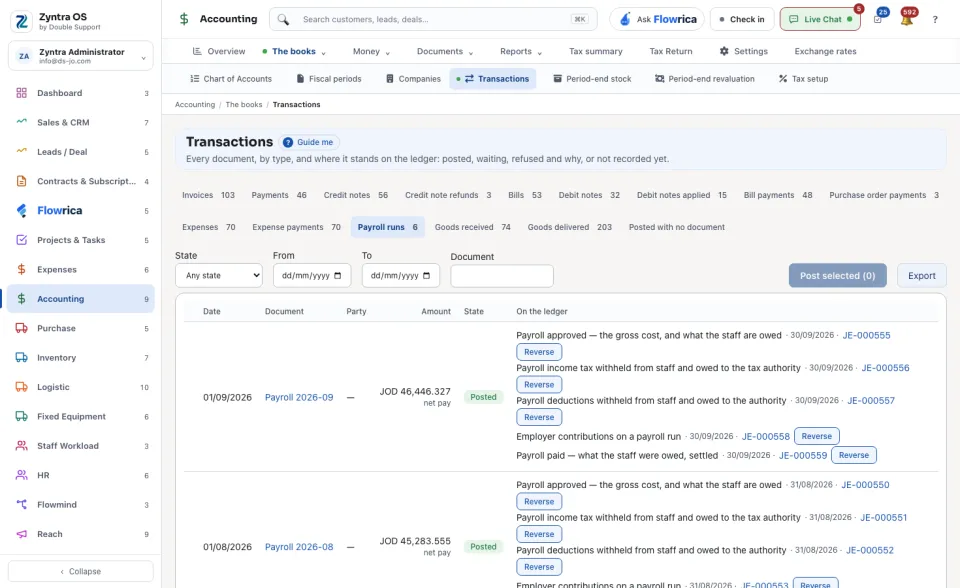The height and width of the screenshot is (588, 960).
Task: Open the Staff Workload sidebar icon
Action: (x=21, y=445)
